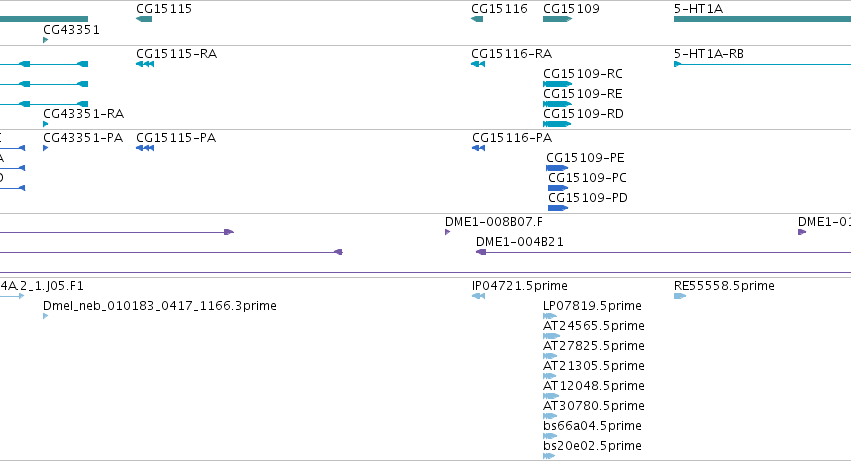Screen dimensions: 851x461
Task: Select the CG15109 gene arrow feature
Action: [557, 19]
